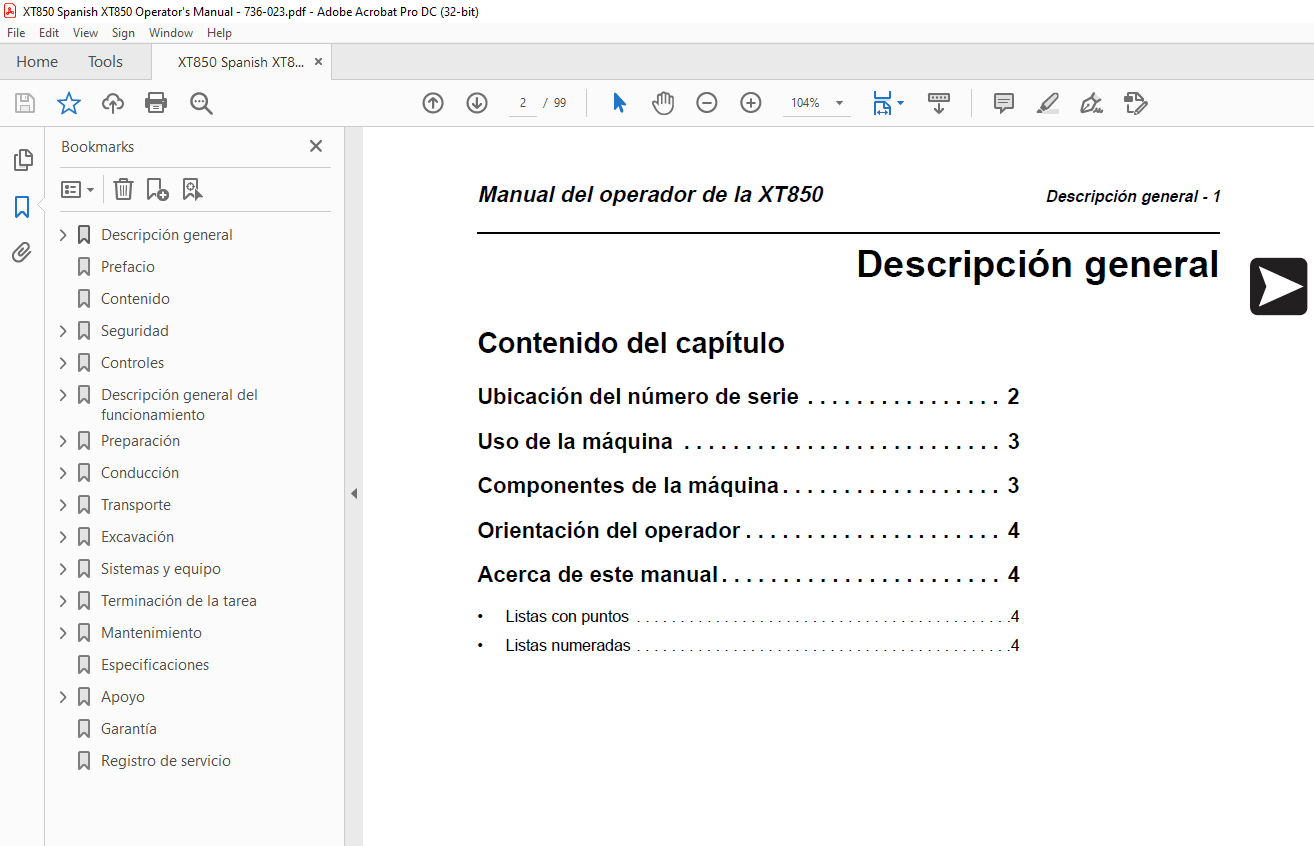
Task: Open the Especificaciones bookmark
Action: (x=155, y=665)
